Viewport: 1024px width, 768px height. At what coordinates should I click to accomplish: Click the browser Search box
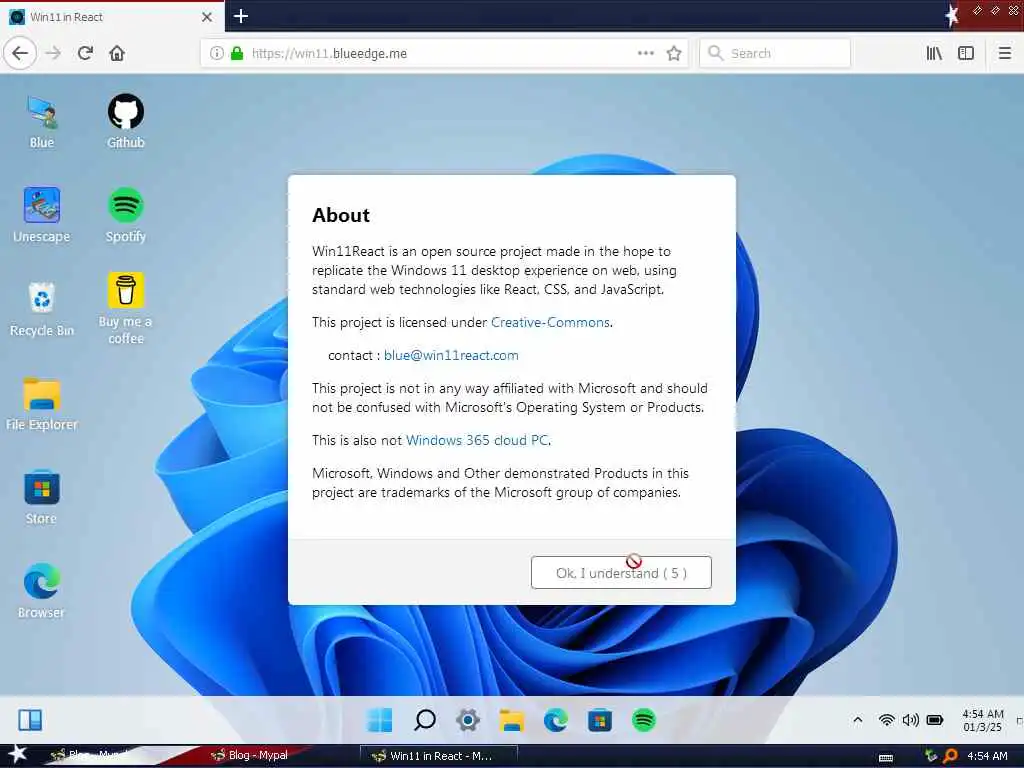775,53
